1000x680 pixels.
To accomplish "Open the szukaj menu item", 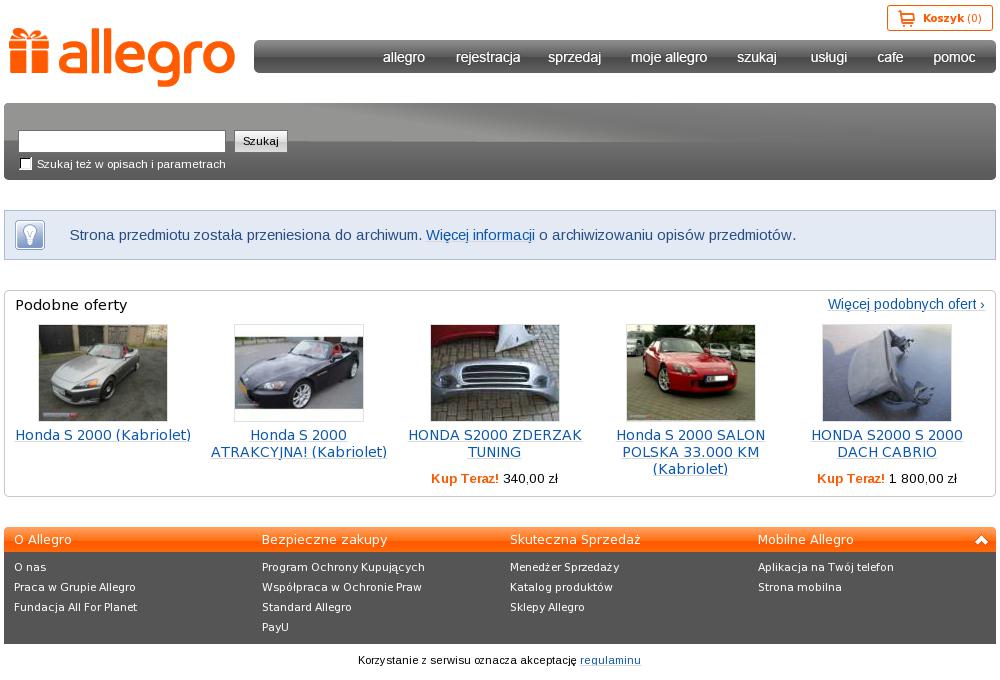I will [x=757, y=57].
